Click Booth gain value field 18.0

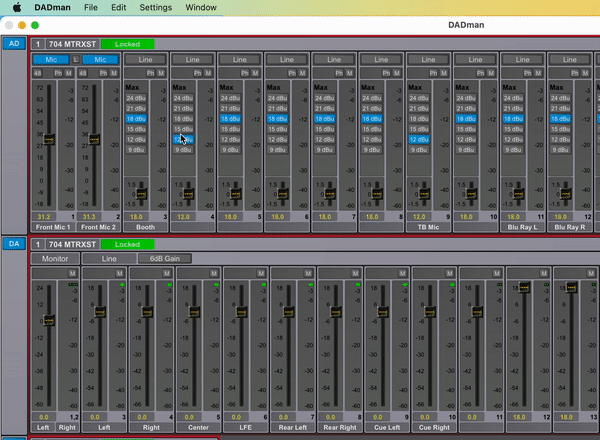136,217
